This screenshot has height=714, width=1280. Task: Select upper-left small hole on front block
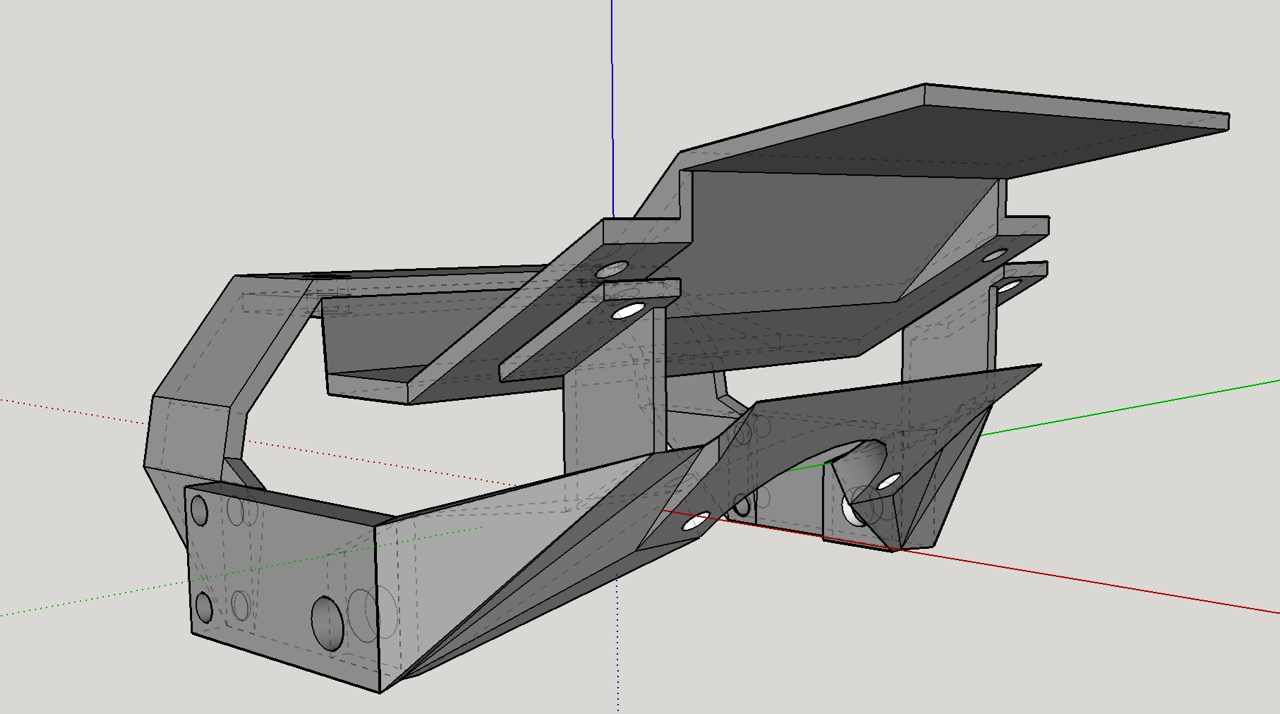tap(199, 511)
